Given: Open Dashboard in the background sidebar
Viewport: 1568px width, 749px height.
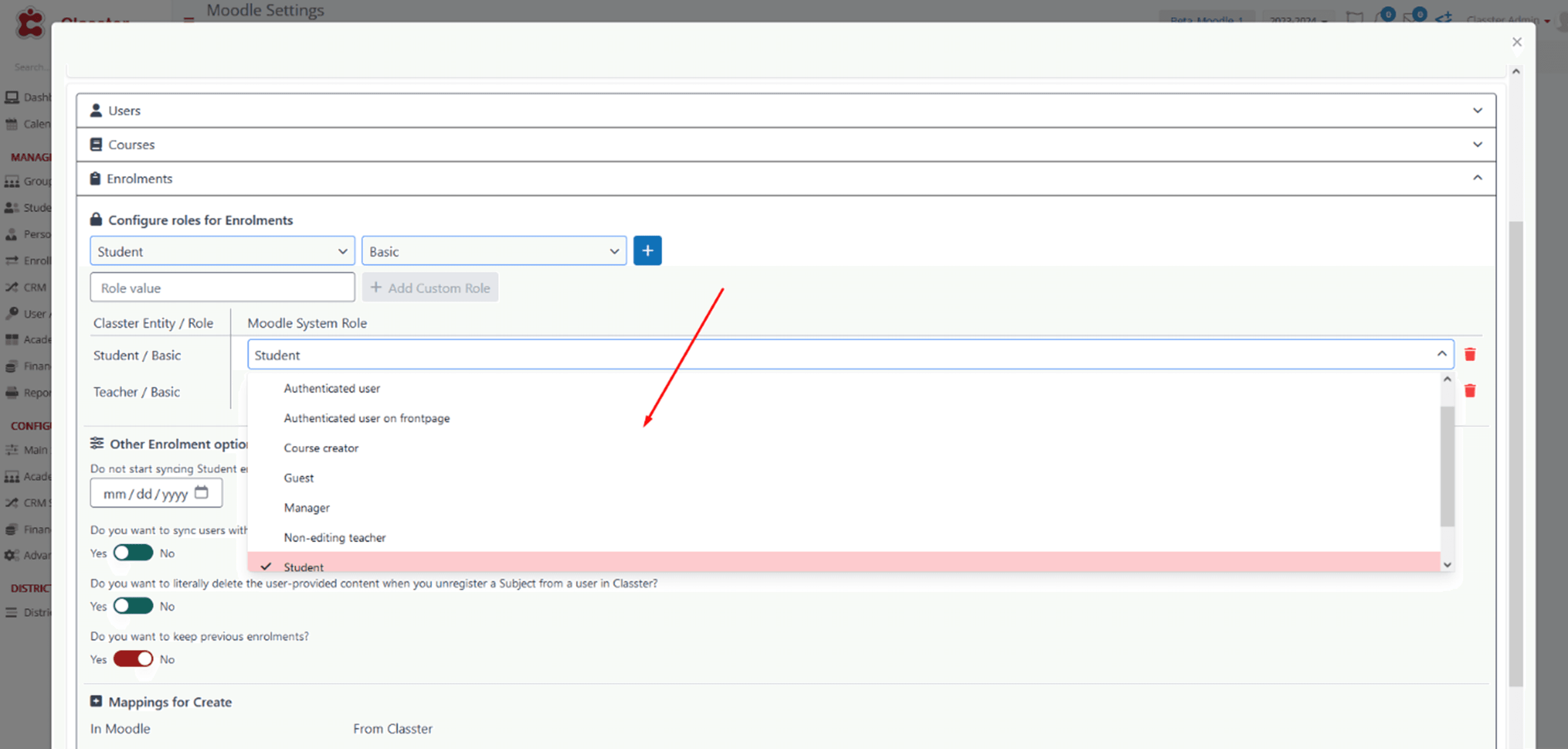Looking at the screenshot, I should coord(28,97).
